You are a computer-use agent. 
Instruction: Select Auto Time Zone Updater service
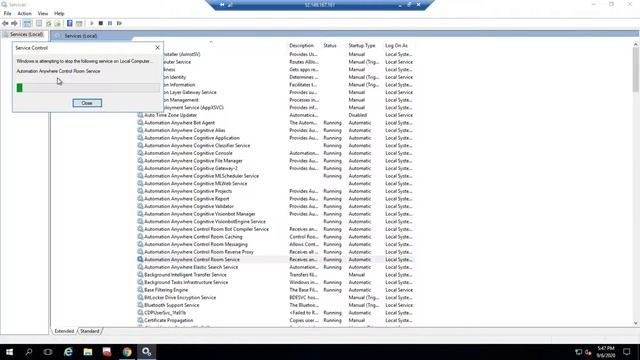coord(170,115)
